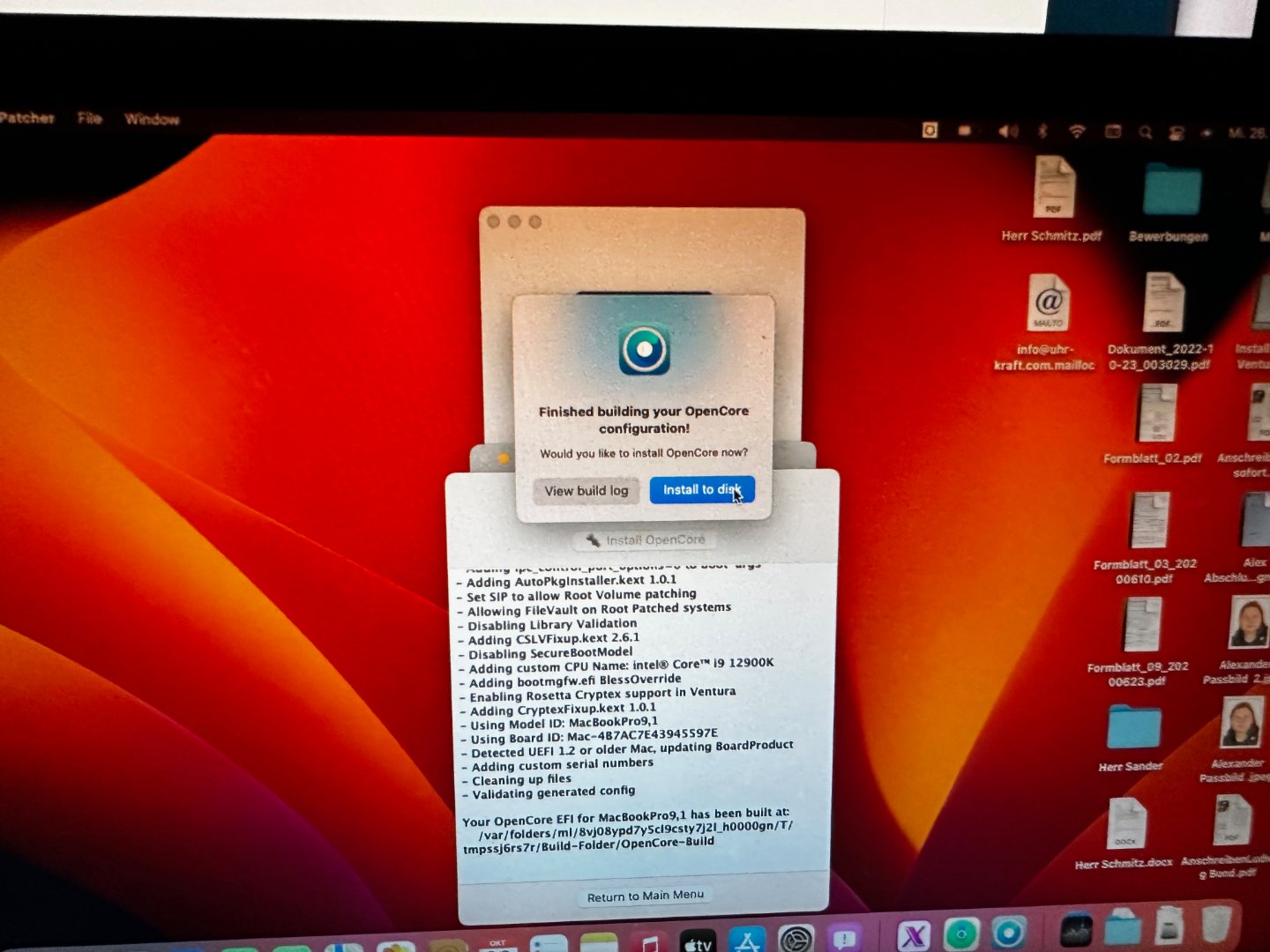1270x952 pixels.
Task: Open the Bewerbungen folder on desktop
Action: click(x=1169, y=202)
